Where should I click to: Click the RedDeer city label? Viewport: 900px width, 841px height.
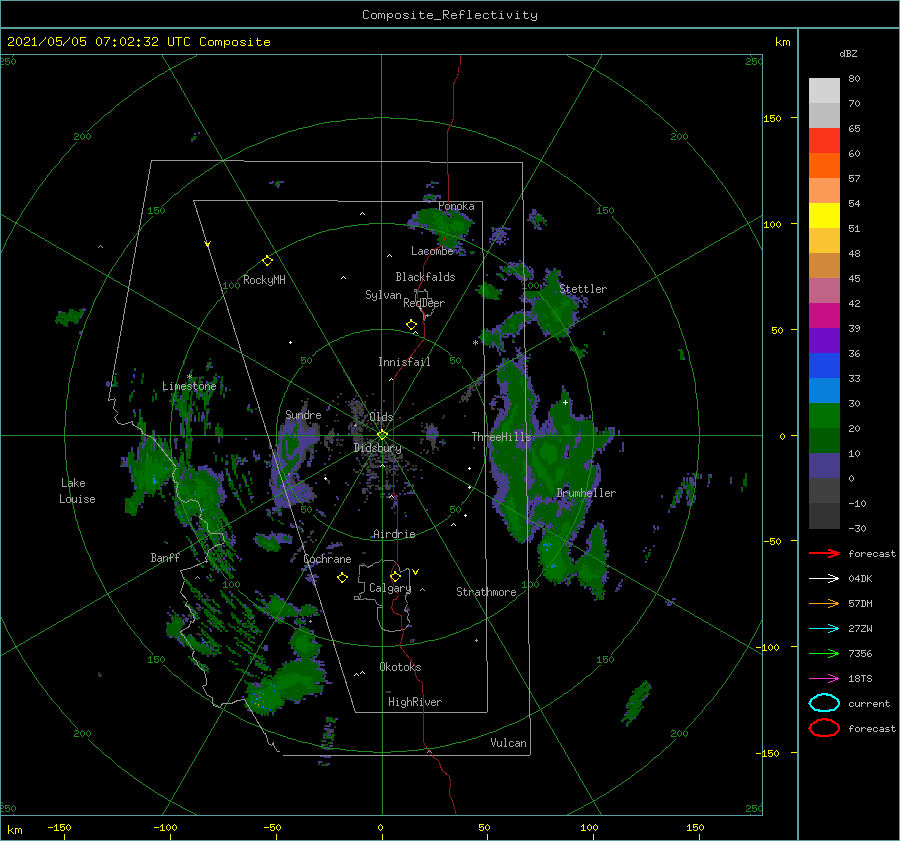coord(424,303)
